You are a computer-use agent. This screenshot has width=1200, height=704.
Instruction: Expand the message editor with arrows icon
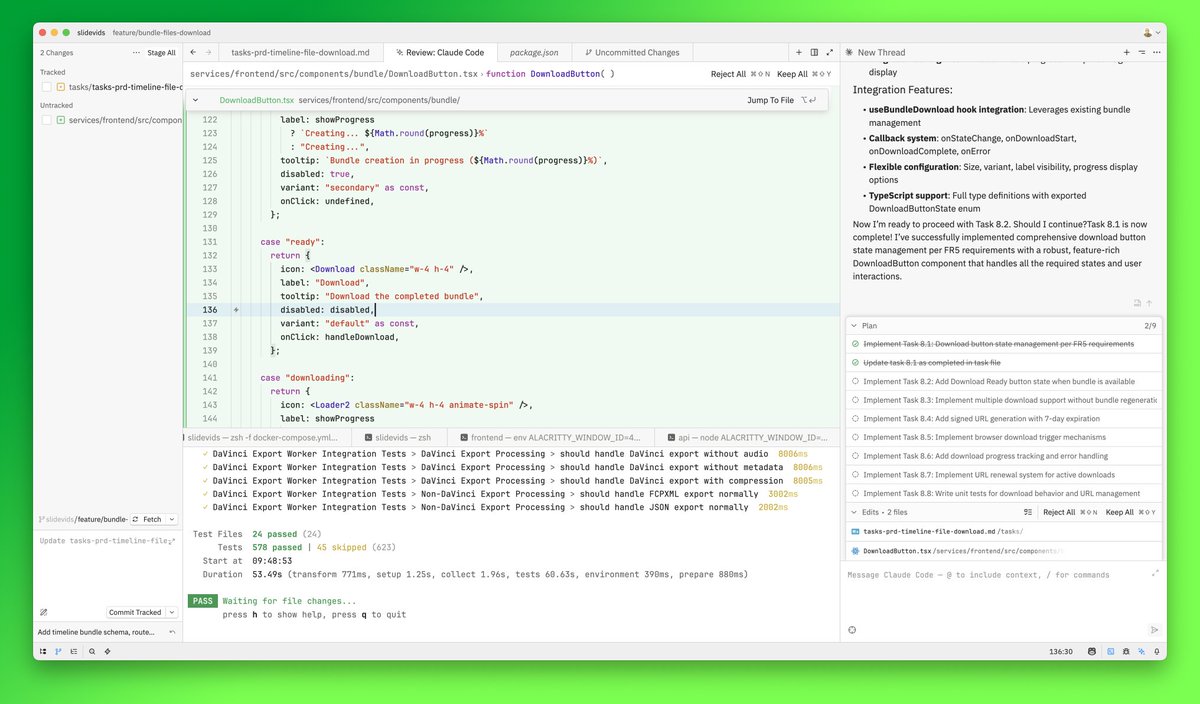(1156, 573)
